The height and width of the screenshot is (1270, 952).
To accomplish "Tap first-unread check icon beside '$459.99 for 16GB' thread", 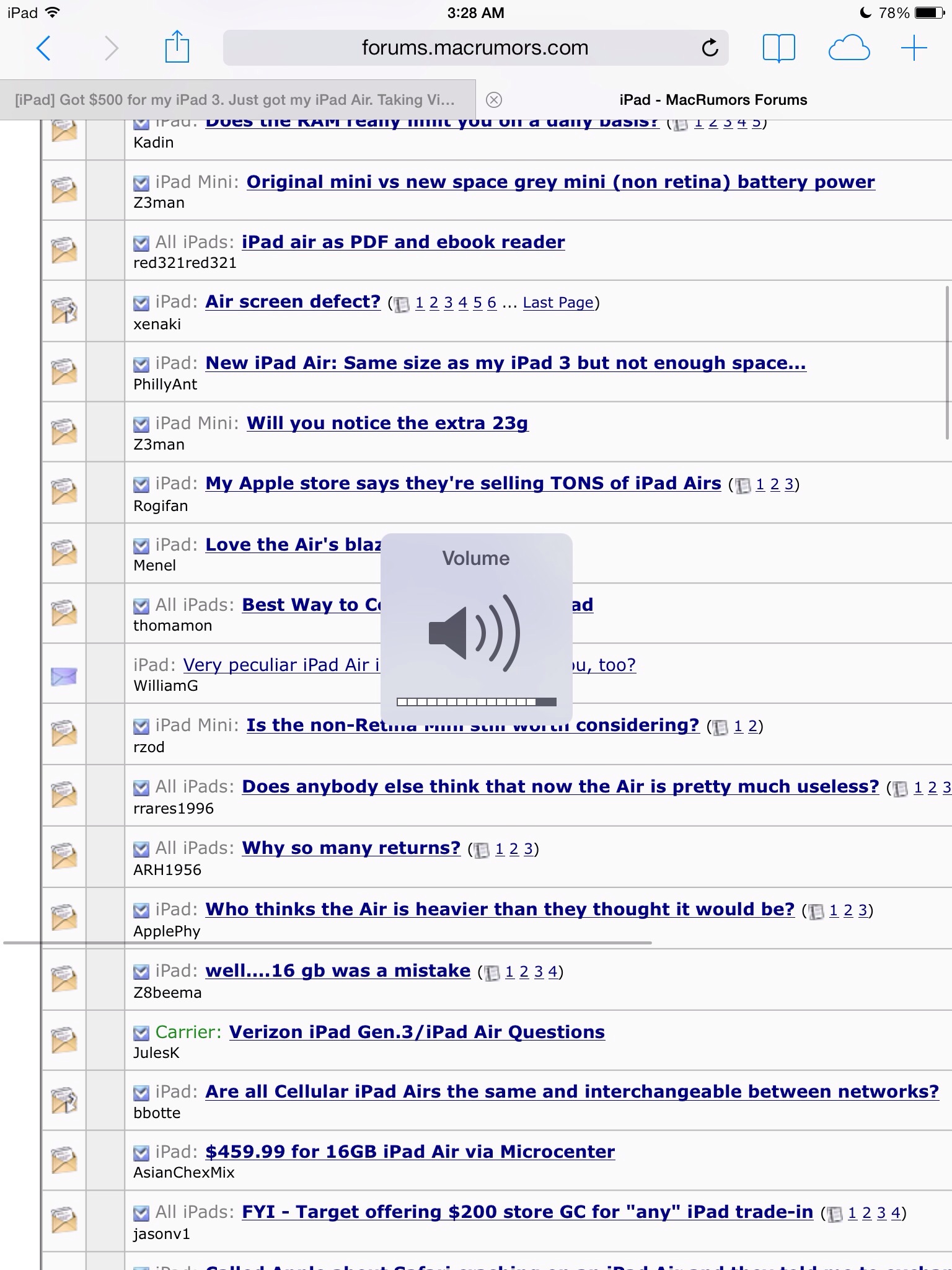I will click(x=141, y=1153).
